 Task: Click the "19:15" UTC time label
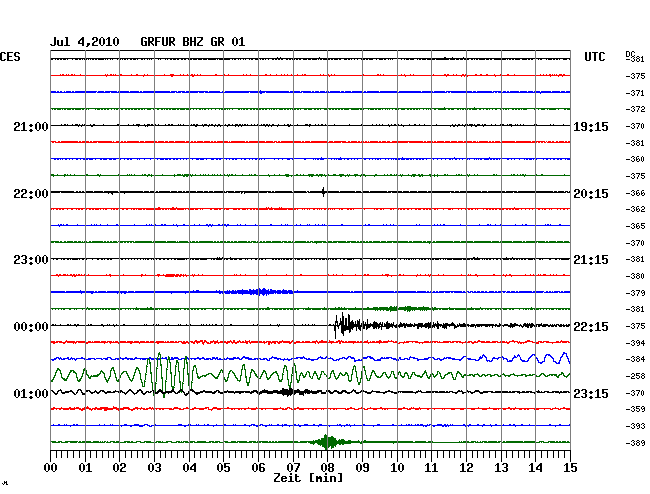tap(591, 126)
